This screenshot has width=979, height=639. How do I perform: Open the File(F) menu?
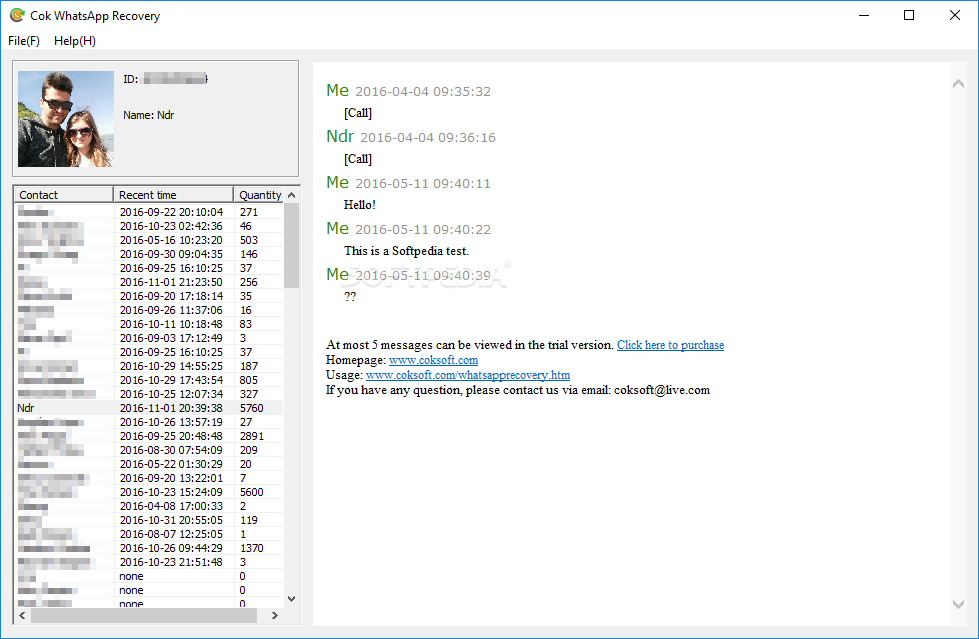[x=24, y=41]
